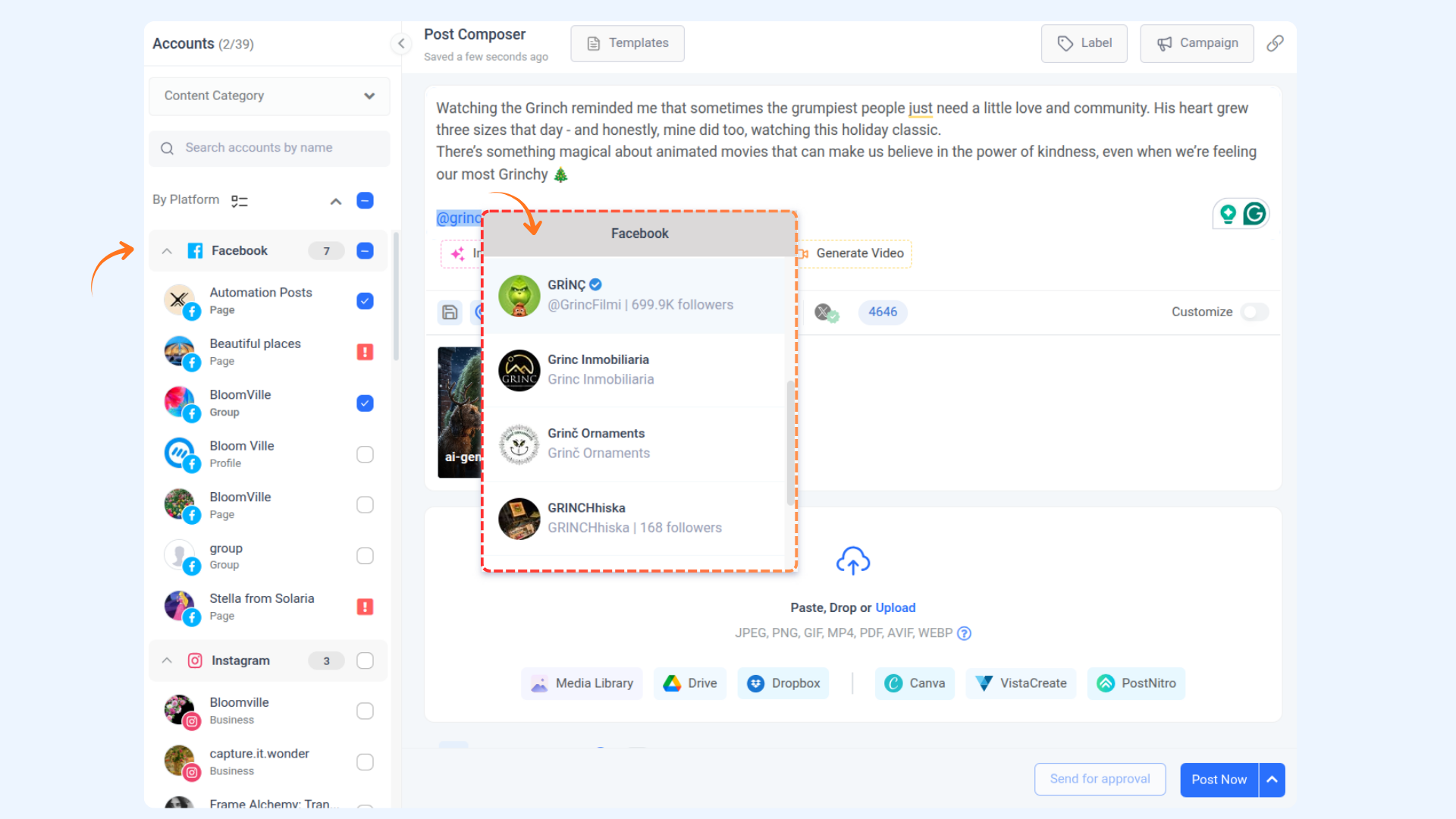Screen dimensions: 1456x819
Task: Open the Content Category dropdown
Action: tap(269, 96)
